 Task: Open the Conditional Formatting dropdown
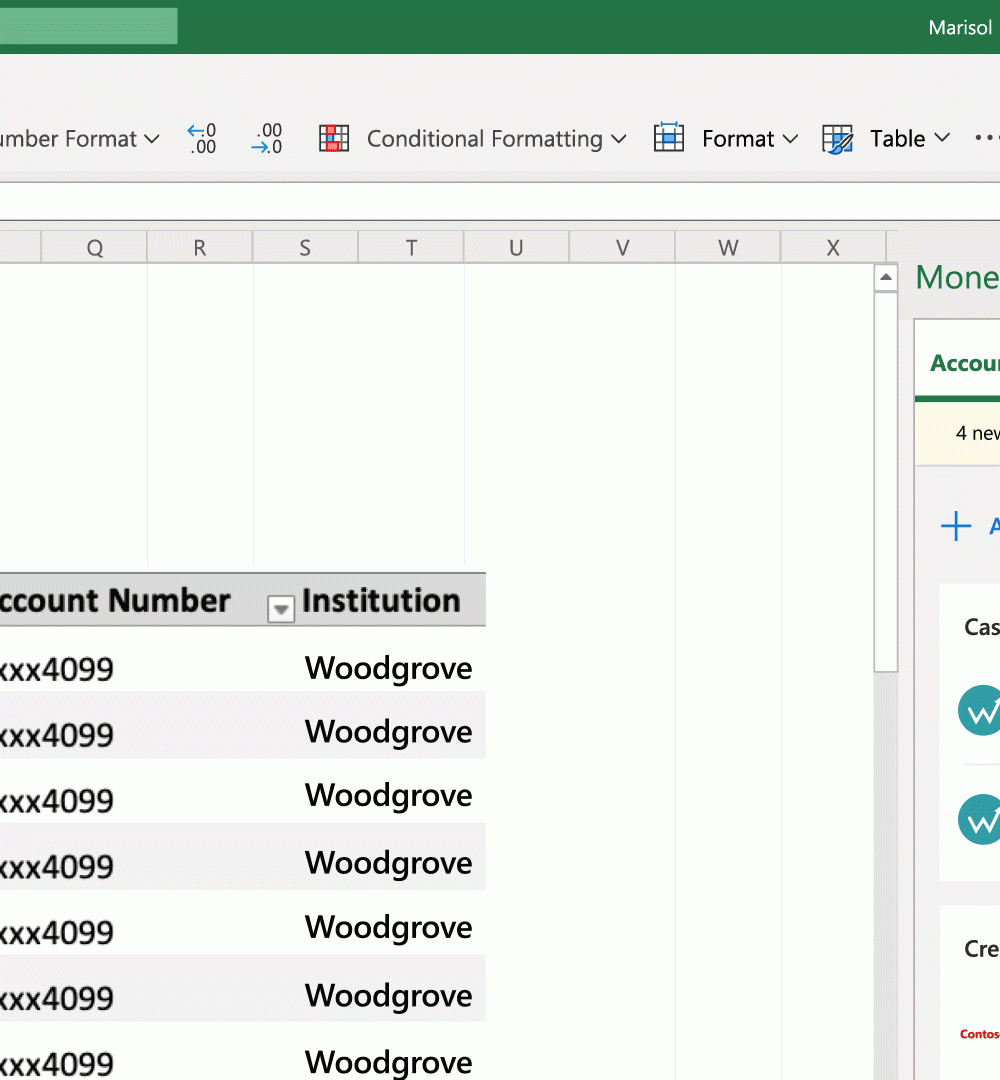(x=472, y=138)
